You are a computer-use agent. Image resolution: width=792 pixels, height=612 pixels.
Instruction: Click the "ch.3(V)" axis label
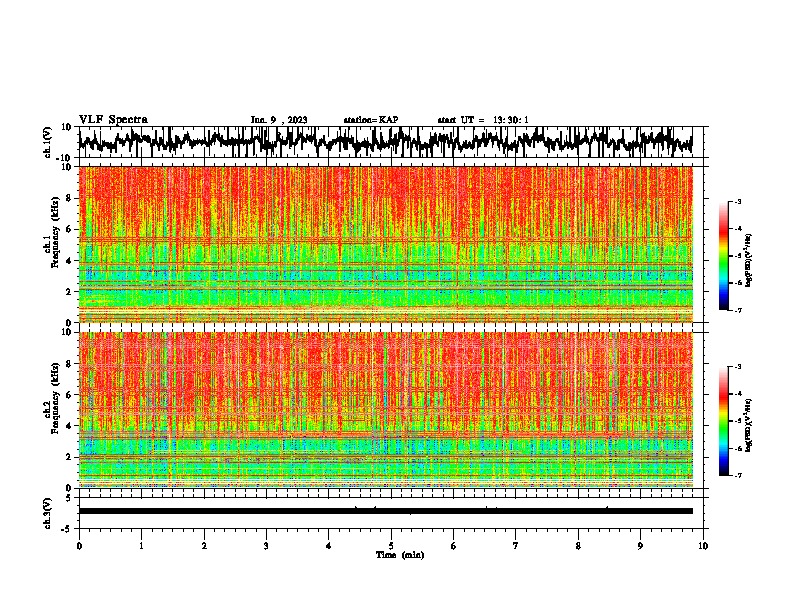[48, 513]
